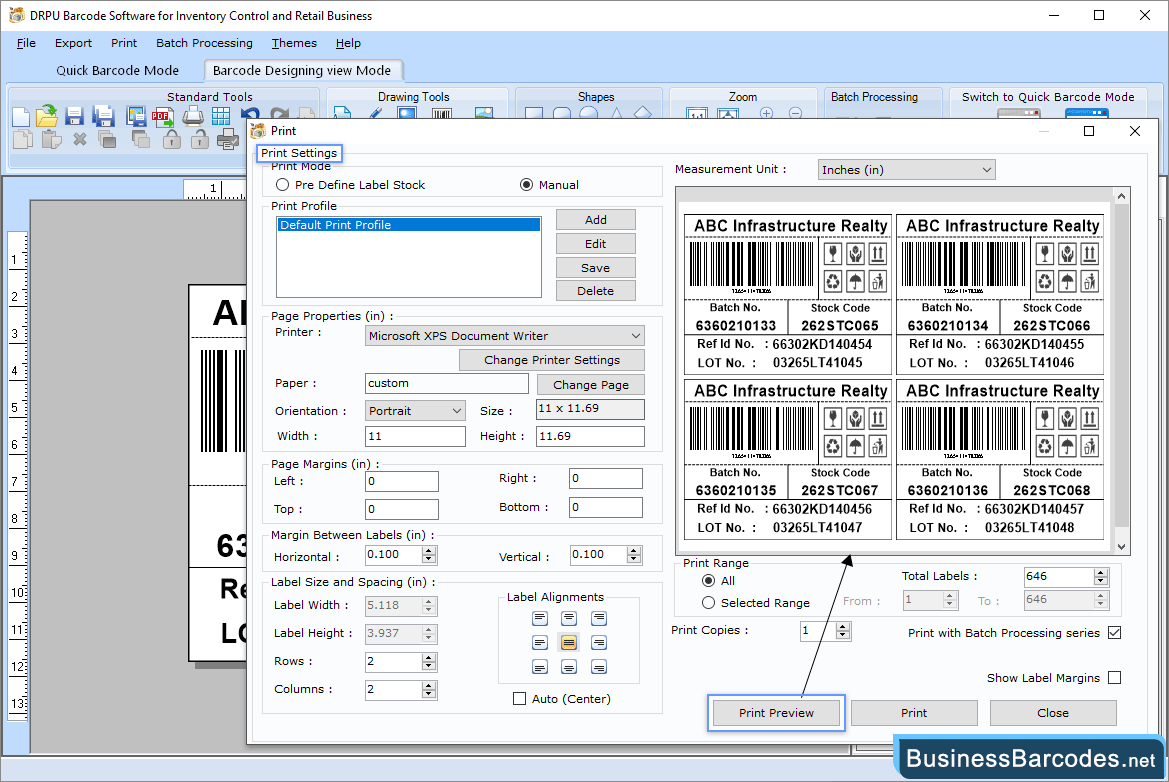
Task: Open the Themes menu
Action: coord(294,43)
